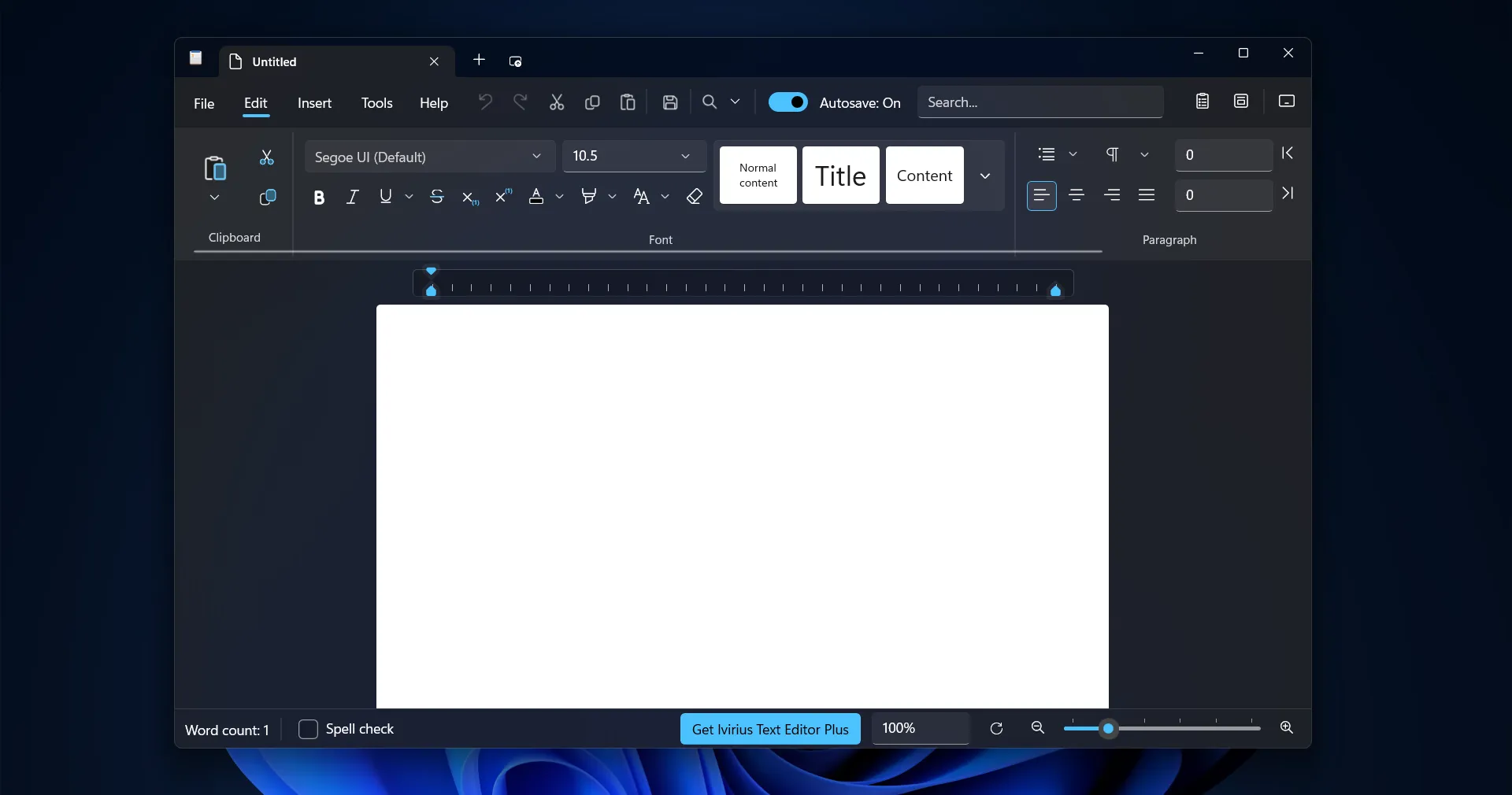This screenshot has width=1512, height=795.
Task: Click the Paste icon in the toolbar
Action: click(627, 102)
